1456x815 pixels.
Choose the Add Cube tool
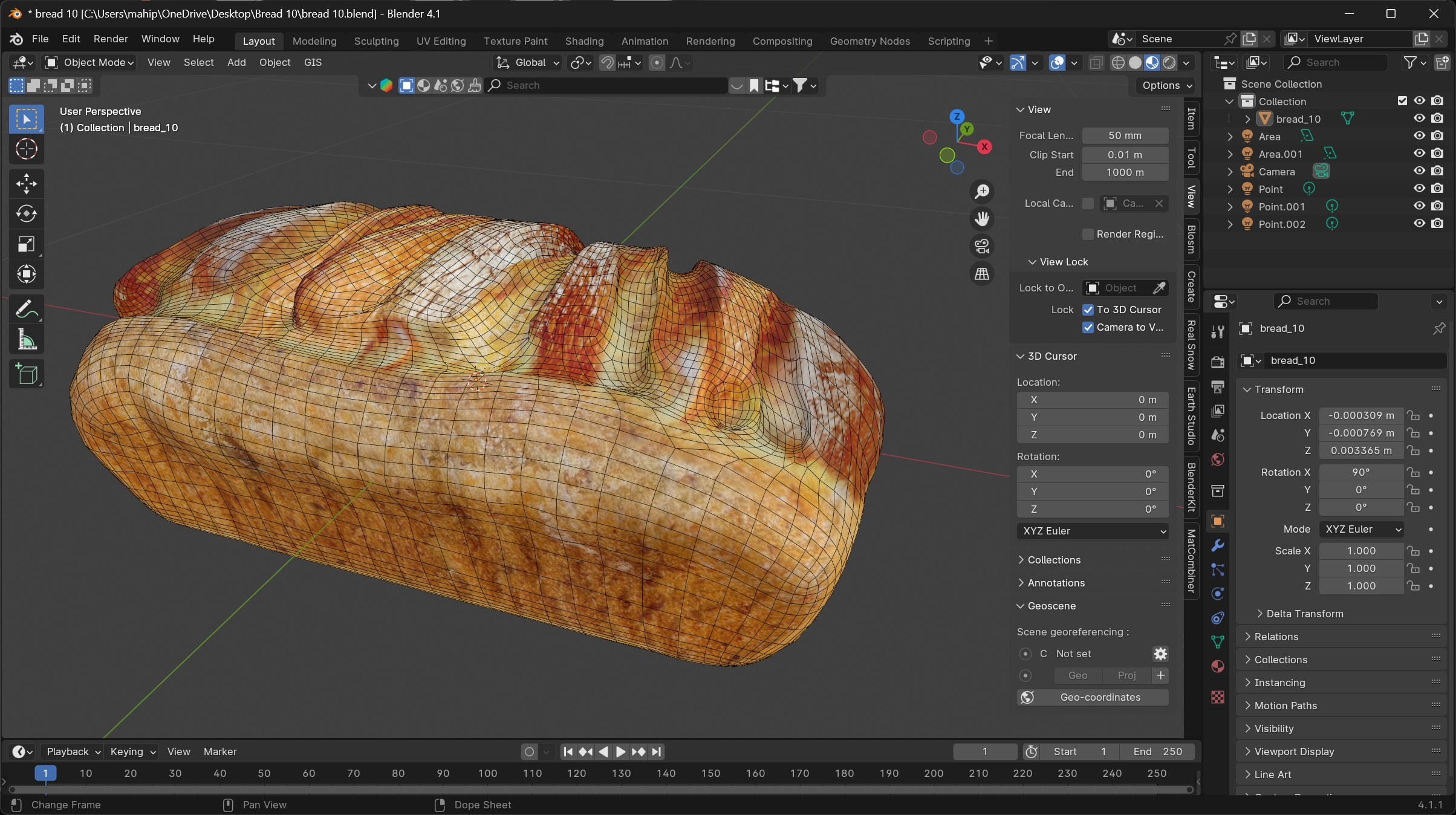26,374
